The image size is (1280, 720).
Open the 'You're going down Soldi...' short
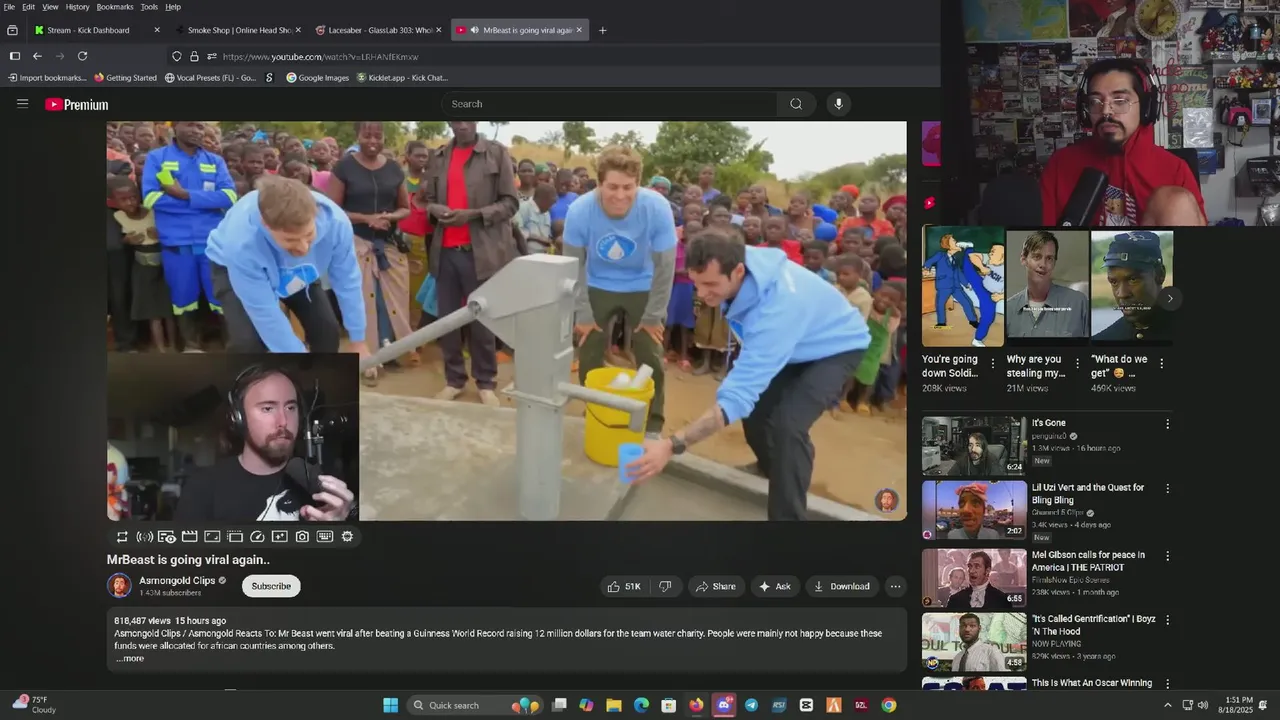pos(963,286)
